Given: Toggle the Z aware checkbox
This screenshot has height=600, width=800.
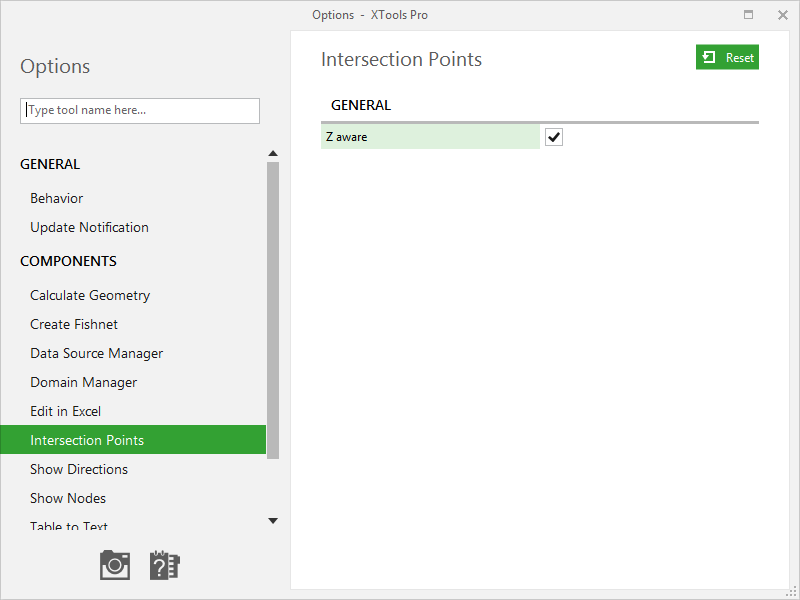Looking at the screenshot, I should pos(554,137).
